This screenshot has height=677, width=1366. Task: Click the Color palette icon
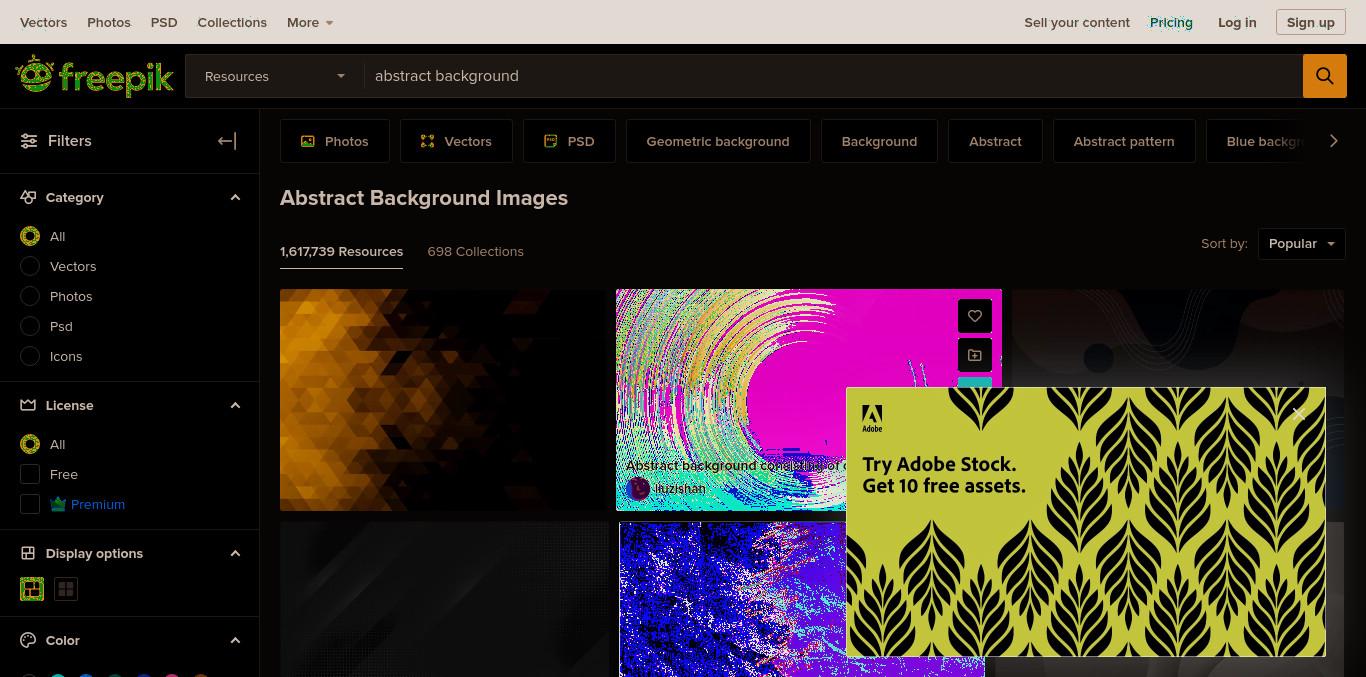28,640
